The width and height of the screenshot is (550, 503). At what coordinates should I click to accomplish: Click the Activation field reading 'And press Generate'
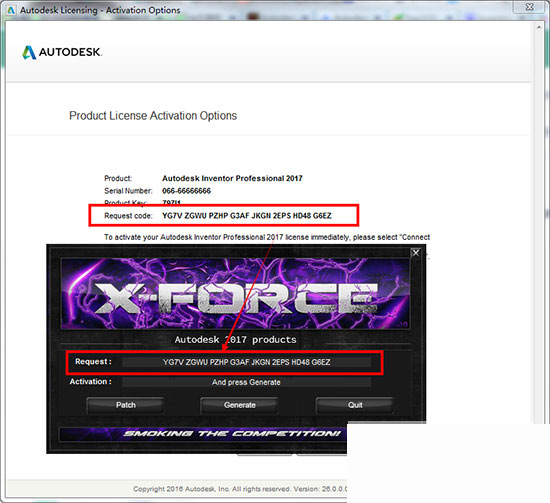(x=246, y=382)
